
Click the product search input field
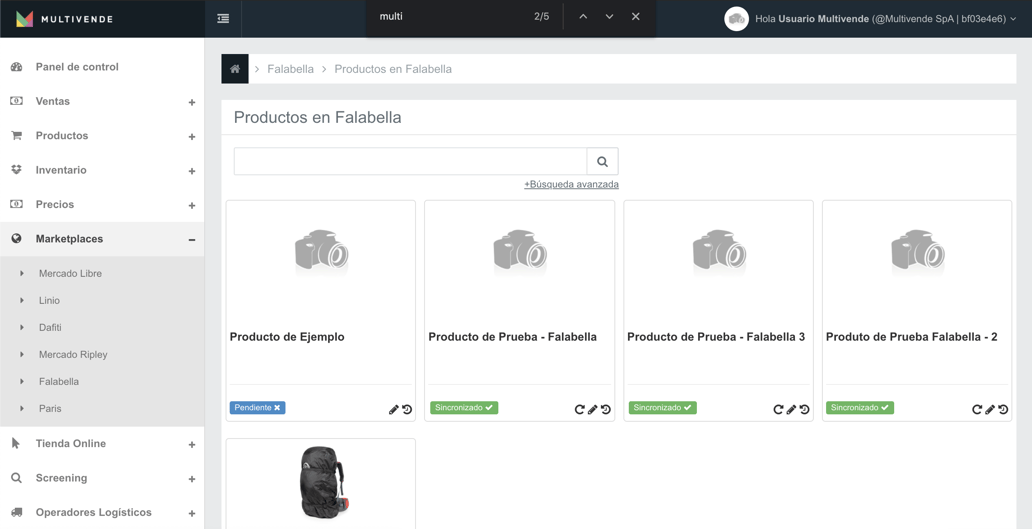point(410,161)
